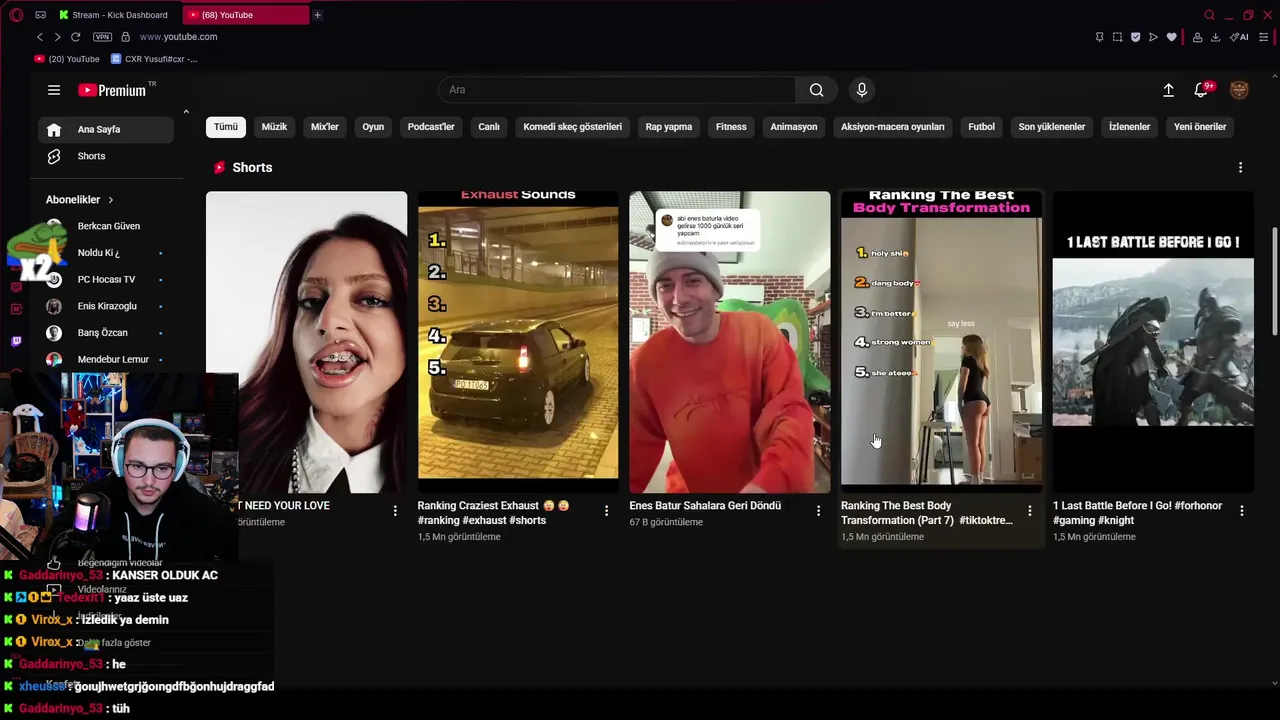1280x720 pixels.
Task: Open Opera main menu logo
Action: tap(16, 15)
